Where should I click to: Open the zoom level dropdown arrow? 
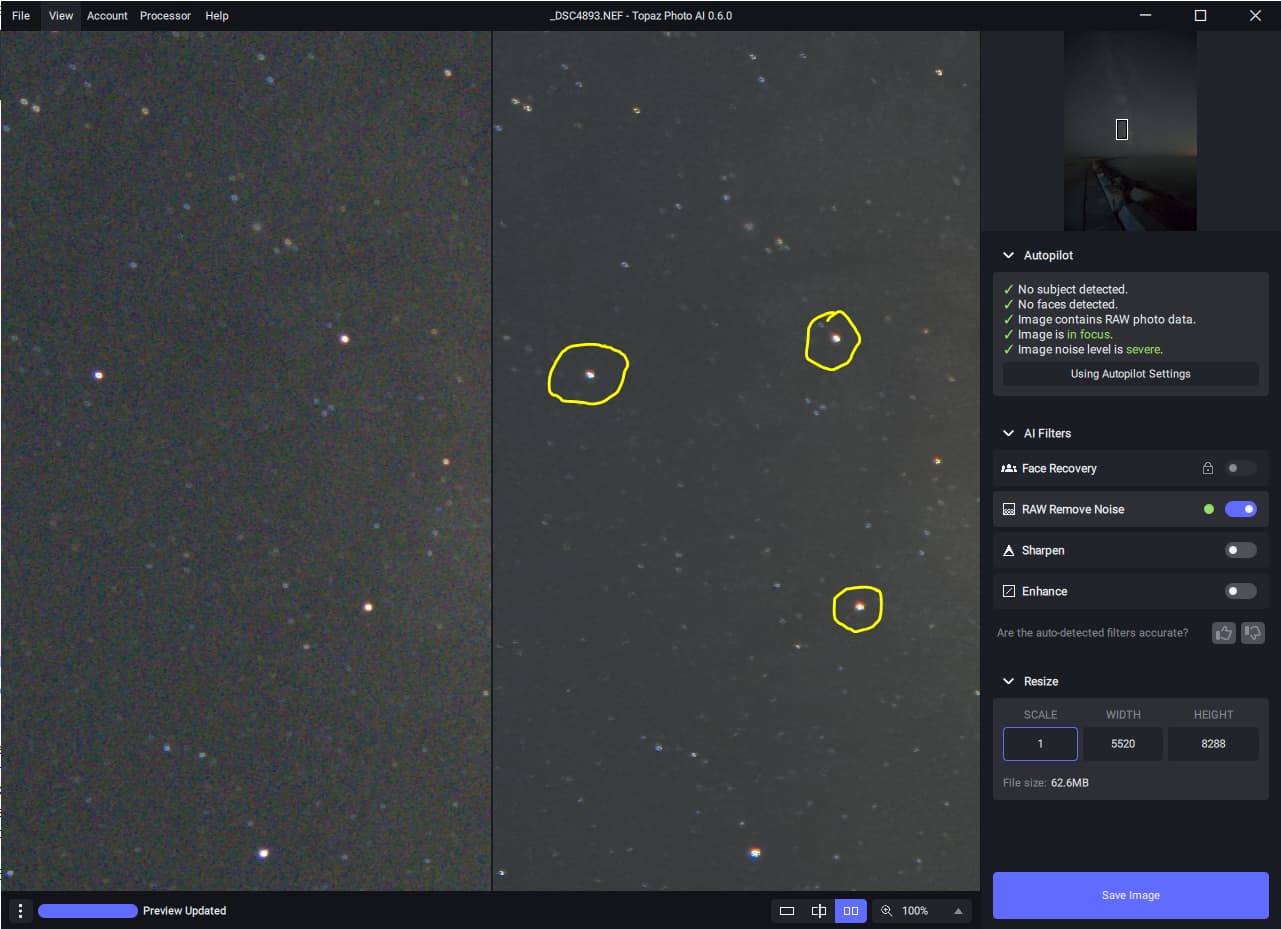point(958,911)
